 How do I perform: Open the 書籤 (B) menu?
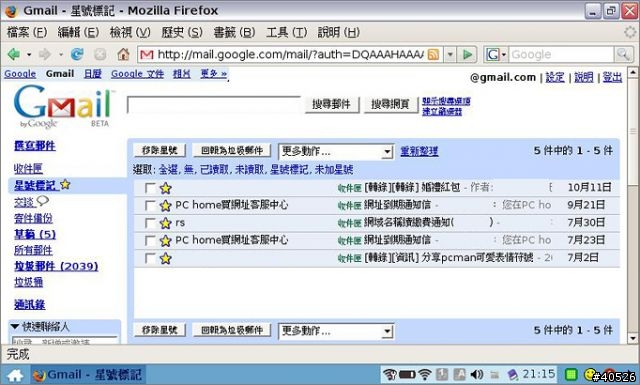234,32
